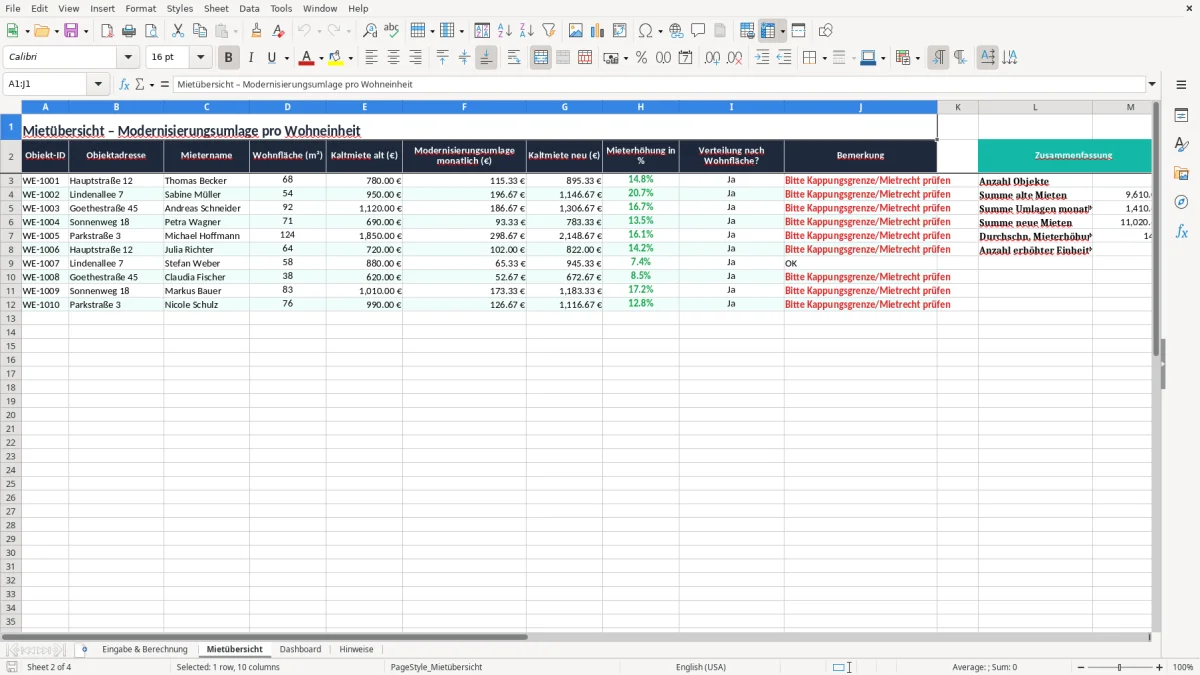Open borders dropdown arrow
This screenshot has width=1200, height=675.
point(824,58)
